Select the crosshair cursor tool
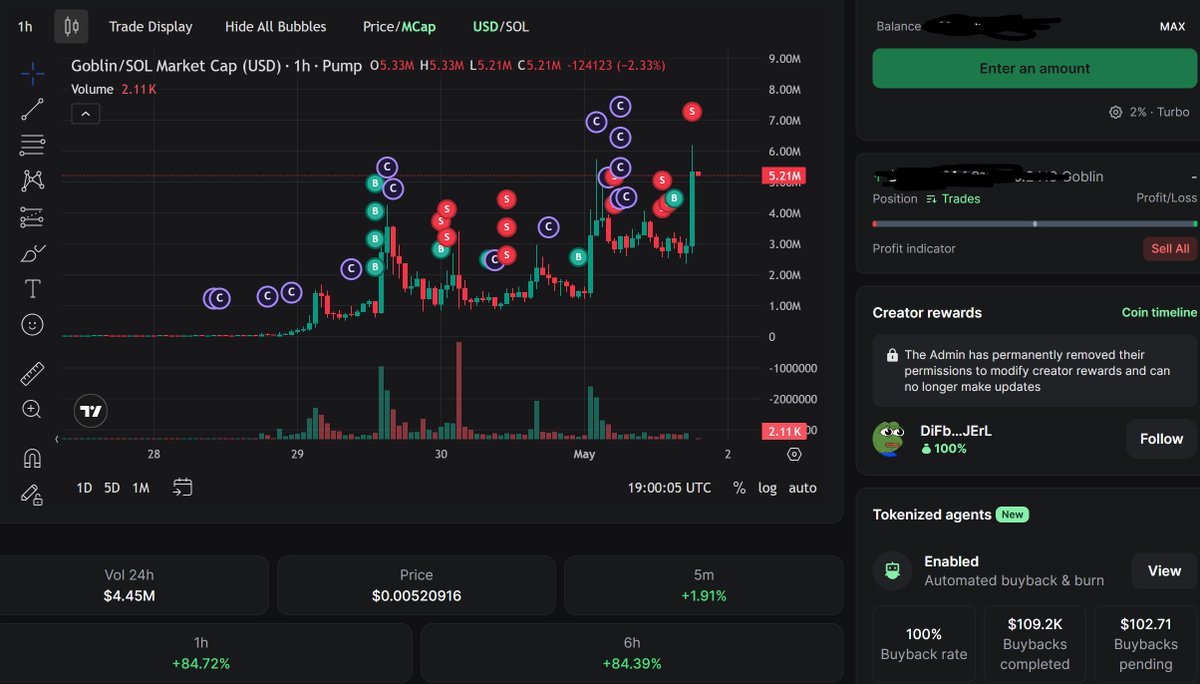The width and height of the screenshot is (1200, 684). tap(32, 74)
